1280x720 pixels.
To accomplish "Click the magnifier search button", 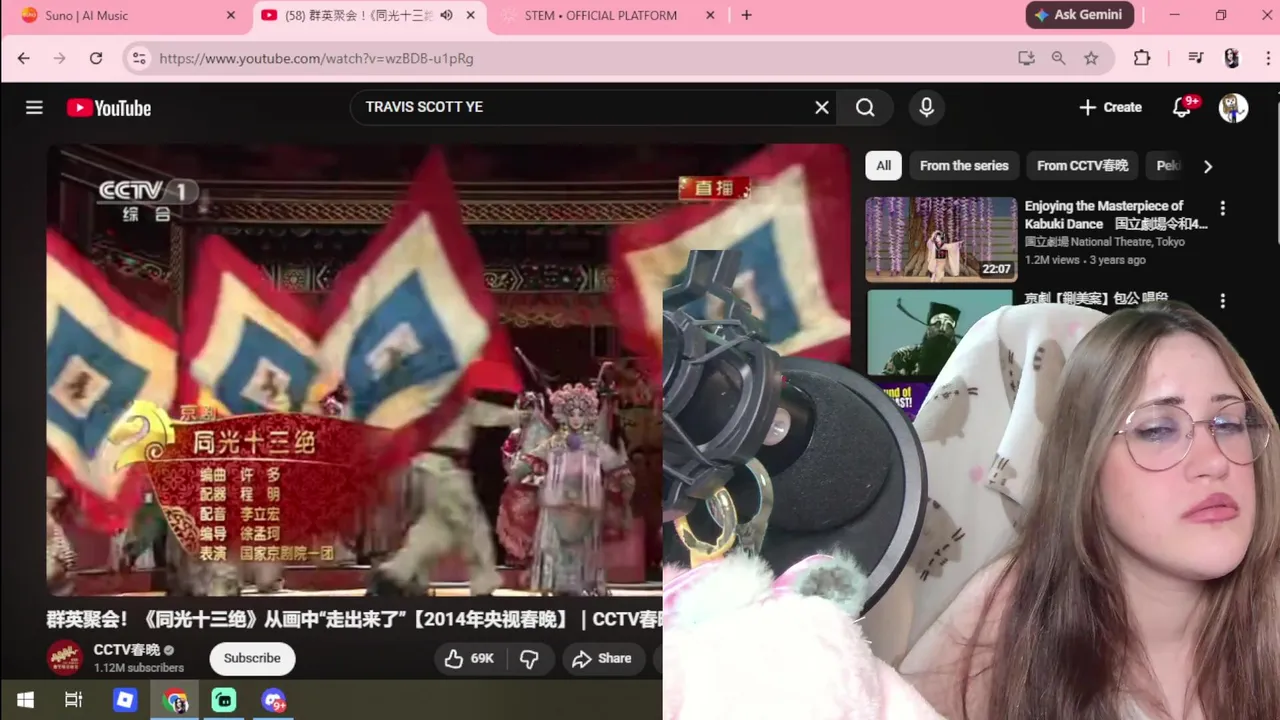I will [x=866, y=107].
